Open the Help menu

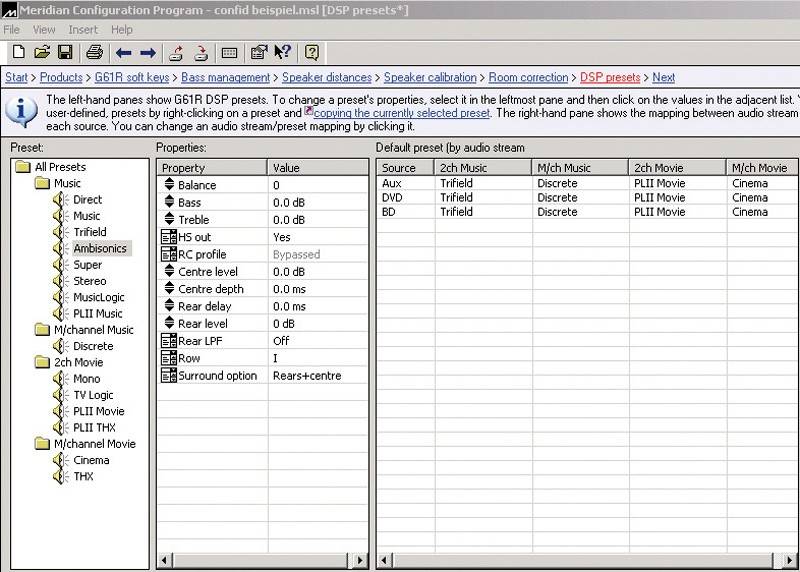point(122,30)
